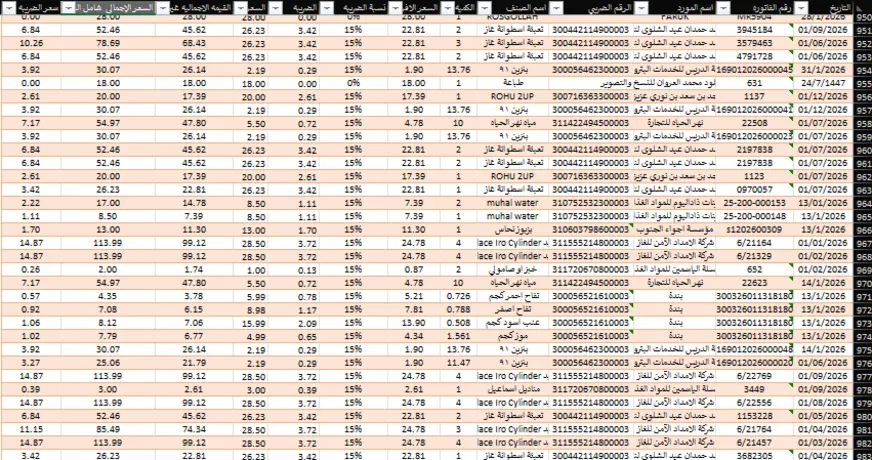Open the التاريخ column filter dropdown
Image resolution: width=872 pixels, height=460 pixels.
click(801, 7)
